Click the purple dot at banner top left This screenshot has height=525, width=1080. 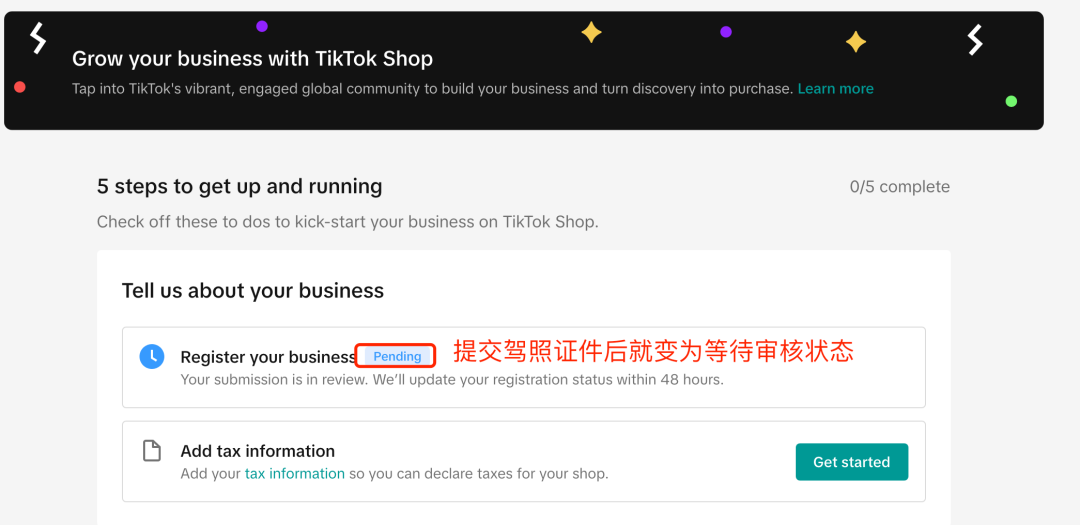click(x=262, y=26)
